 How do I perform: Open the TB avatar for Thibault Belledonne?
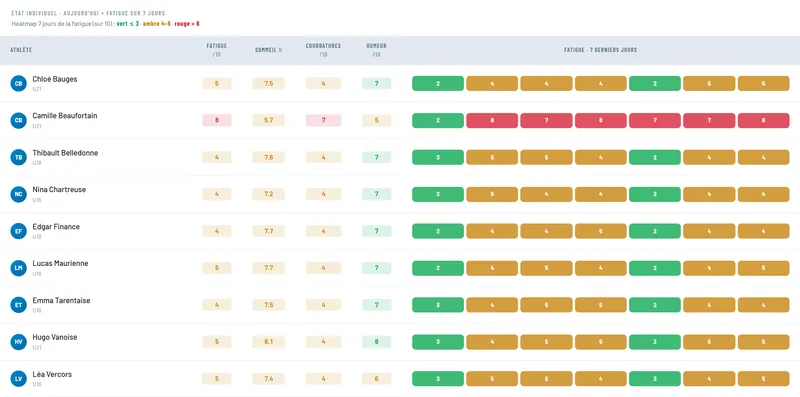pyautogui.click(x=18, y=157)
